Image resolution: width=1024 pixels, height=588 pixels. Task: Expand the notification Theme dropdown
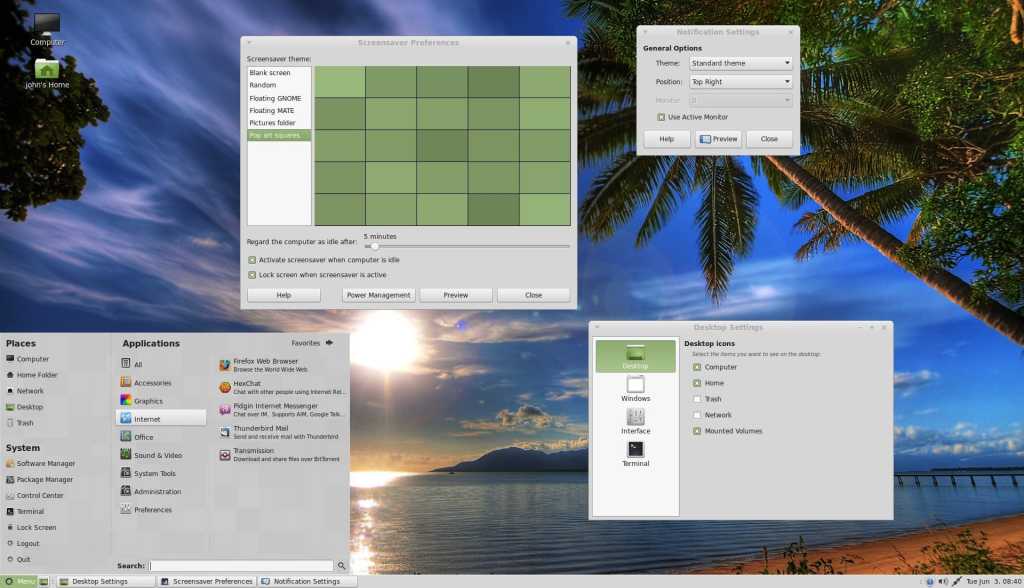740,63
